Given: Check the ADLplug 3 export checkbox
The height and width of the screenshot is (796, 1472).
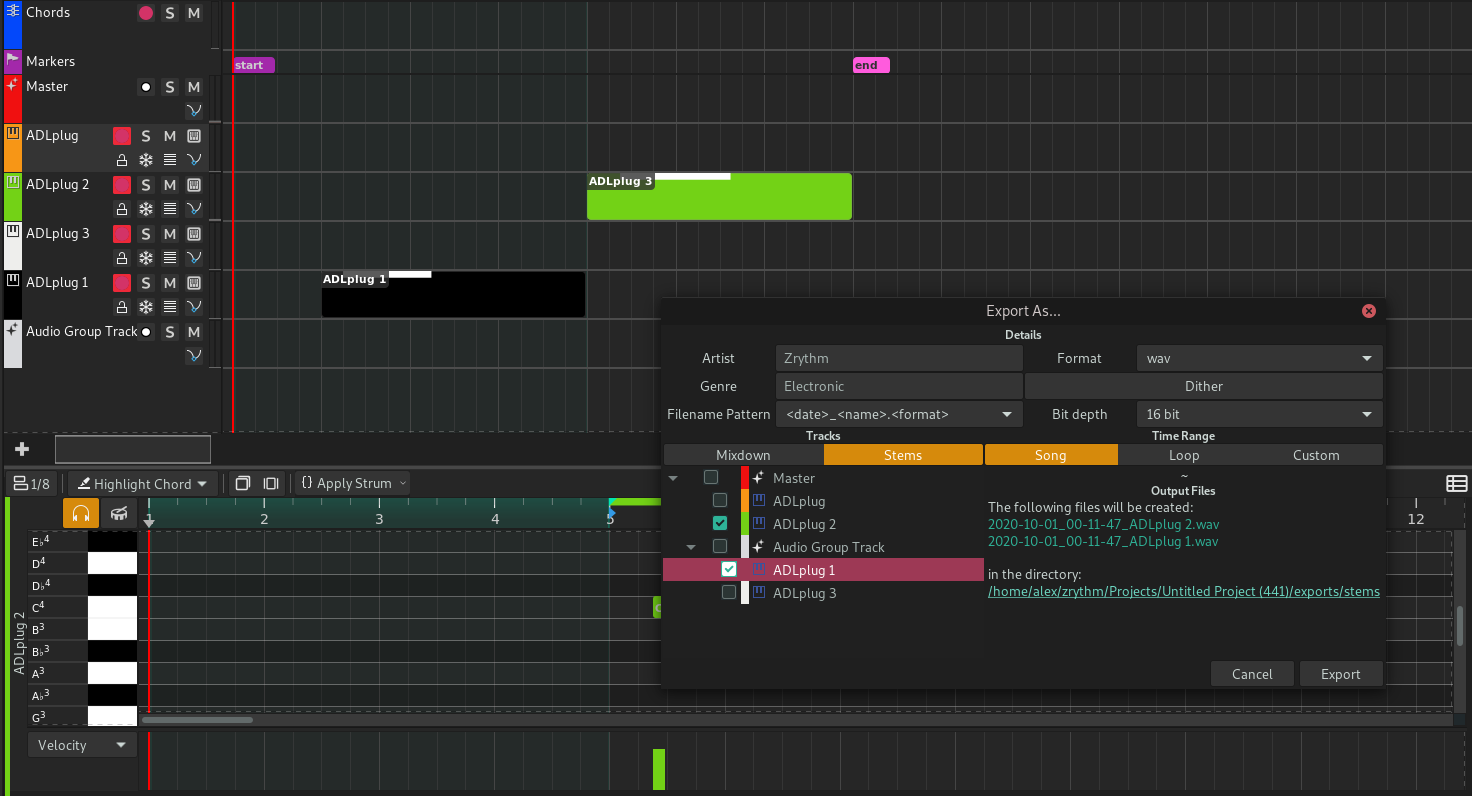Looking at the screenshot, I should pos(729,592).
